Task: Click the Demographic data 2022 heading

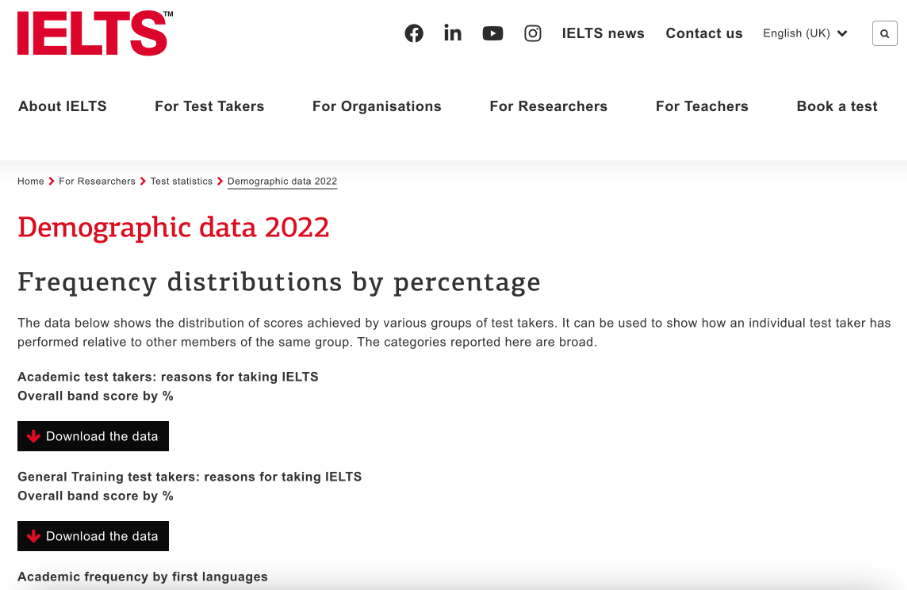Action: [174, 227]
